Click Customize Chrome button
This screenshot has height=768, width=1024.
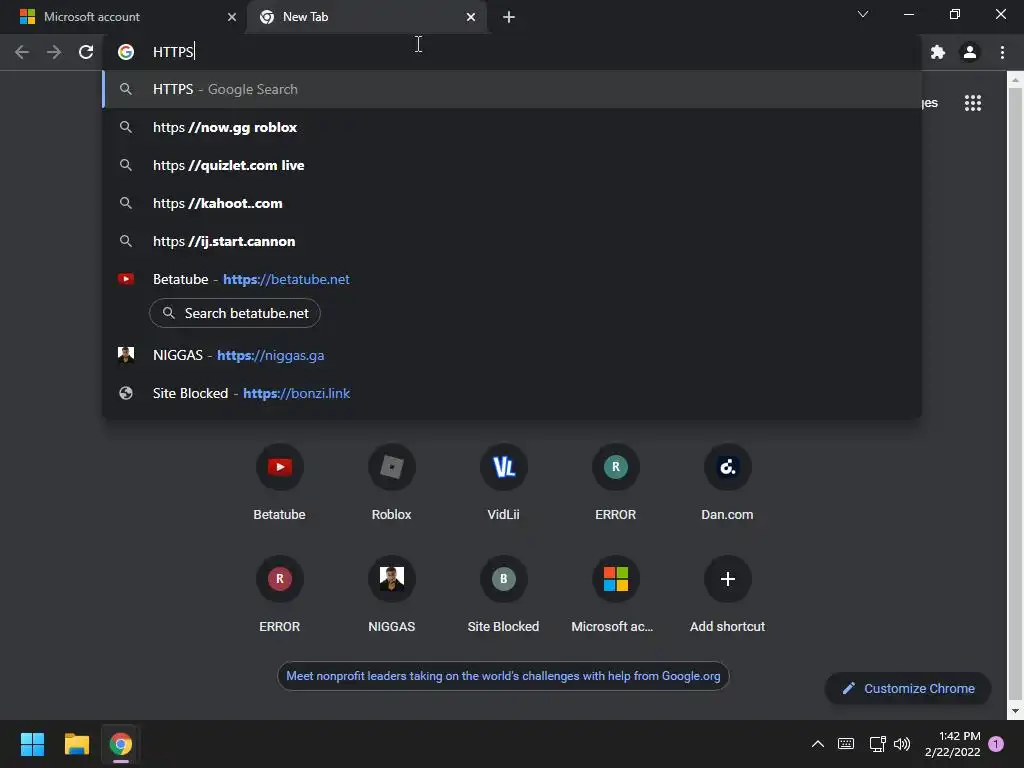(908, 688)
